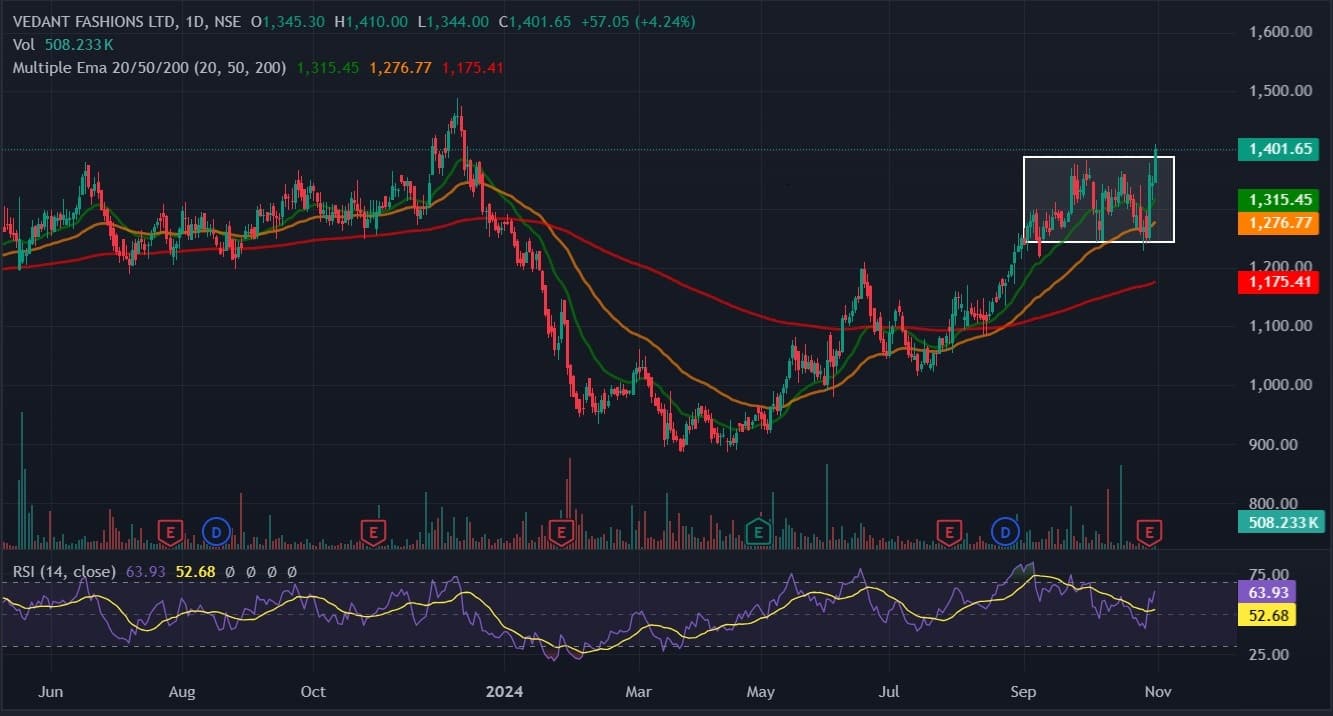Image resolution: width=1333 pixels, height=716 pixels.
Task: Click the green 1,315.45 EMA price label
Action: point(1278,200)
